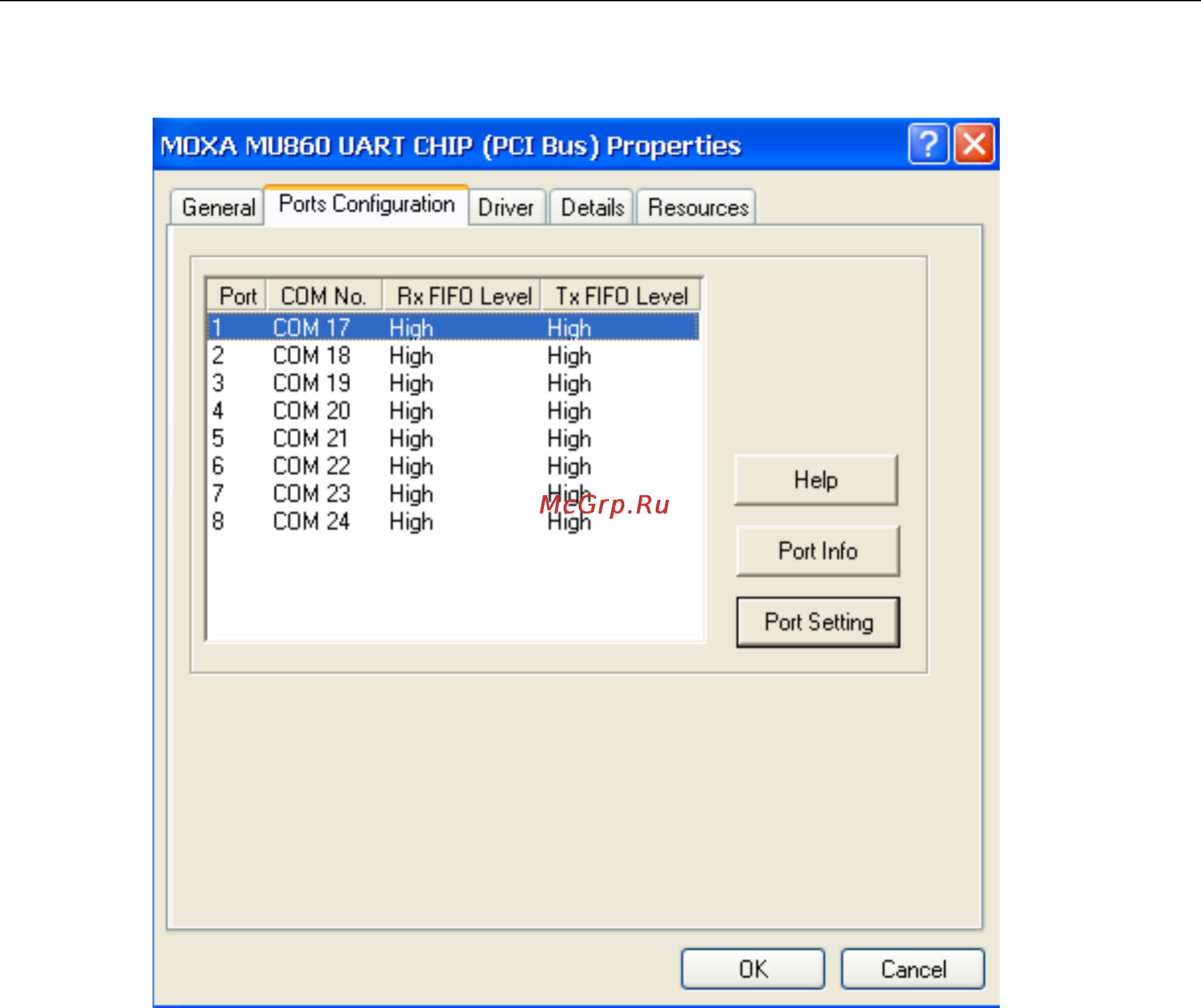The width and height of the screenshot is (1201, 1008).
Task: Select the Ports Configuration tab
Action: (366, 204)
